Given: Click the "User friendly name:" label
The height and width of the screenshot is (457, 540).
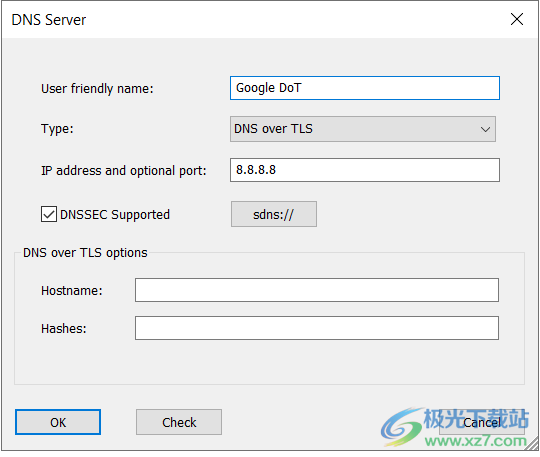Looking at the screenshot, I should coord(97,89).
